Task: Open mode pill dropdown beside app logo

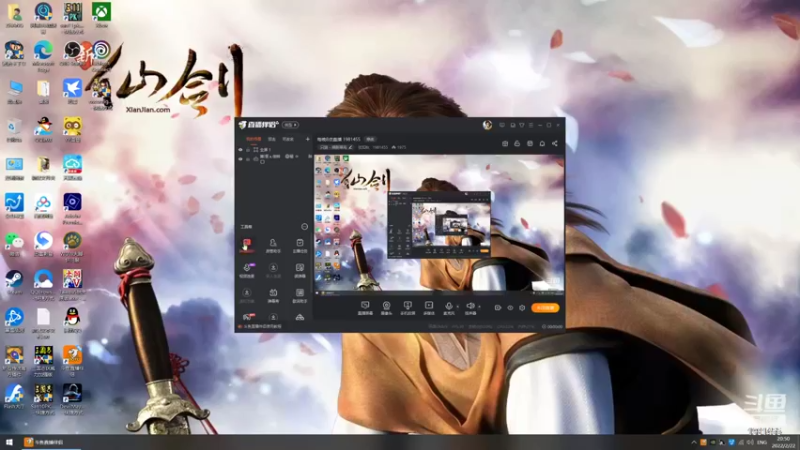Action: [x=290, y=125]
